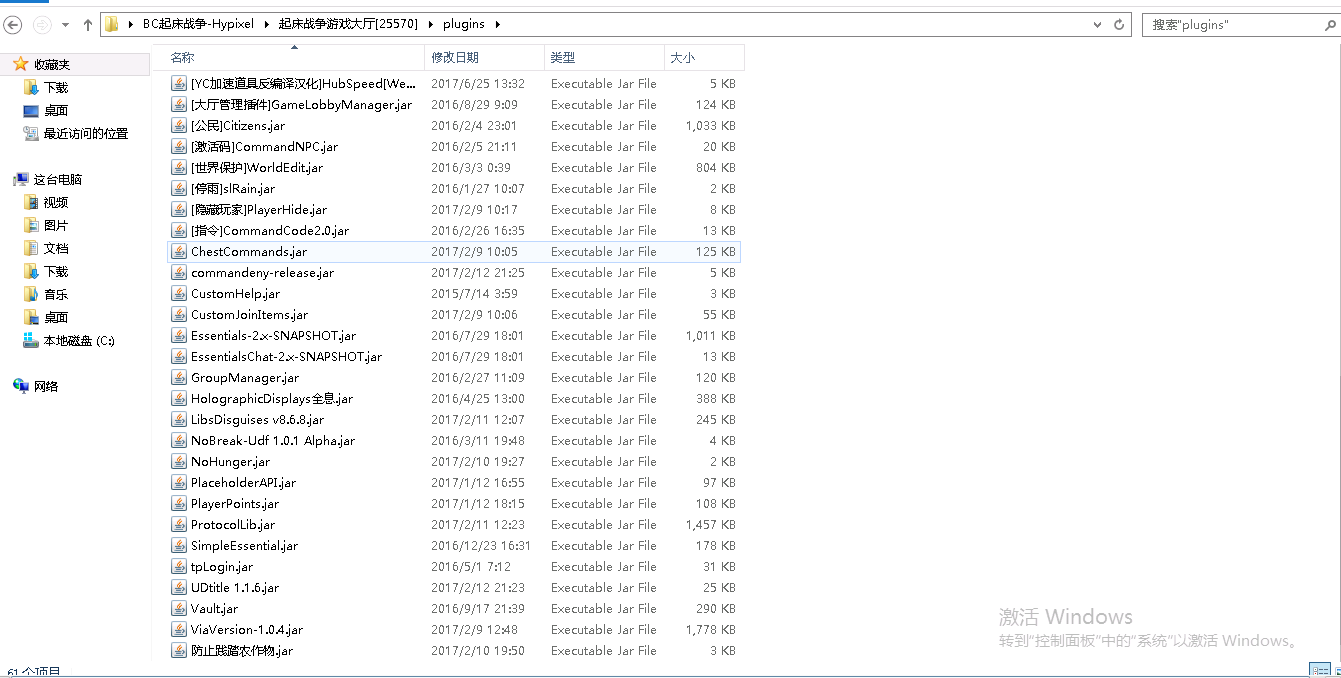Select file name PlayerPoints.jar
1341x678 pixels.
pyautogui.click(x=235, y=504)
